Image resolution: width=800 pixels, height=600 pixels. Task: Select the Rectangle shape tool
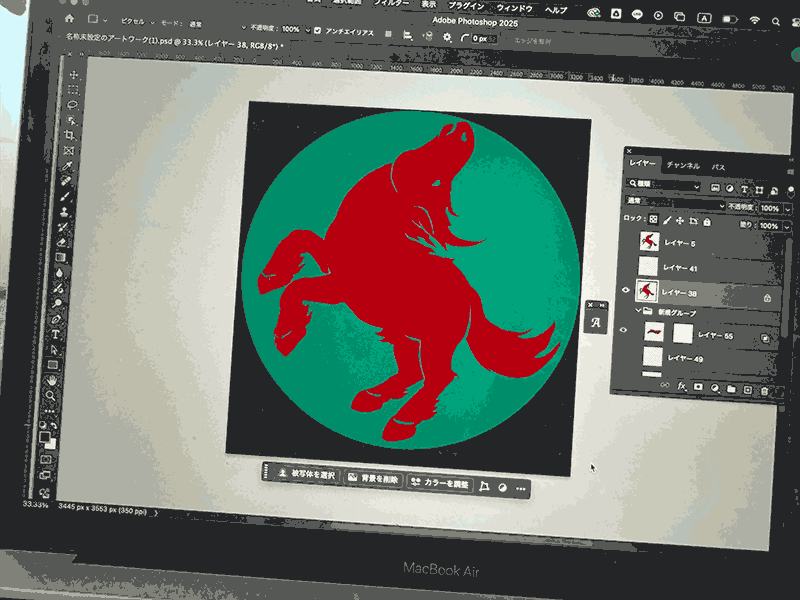coord(53,365)
